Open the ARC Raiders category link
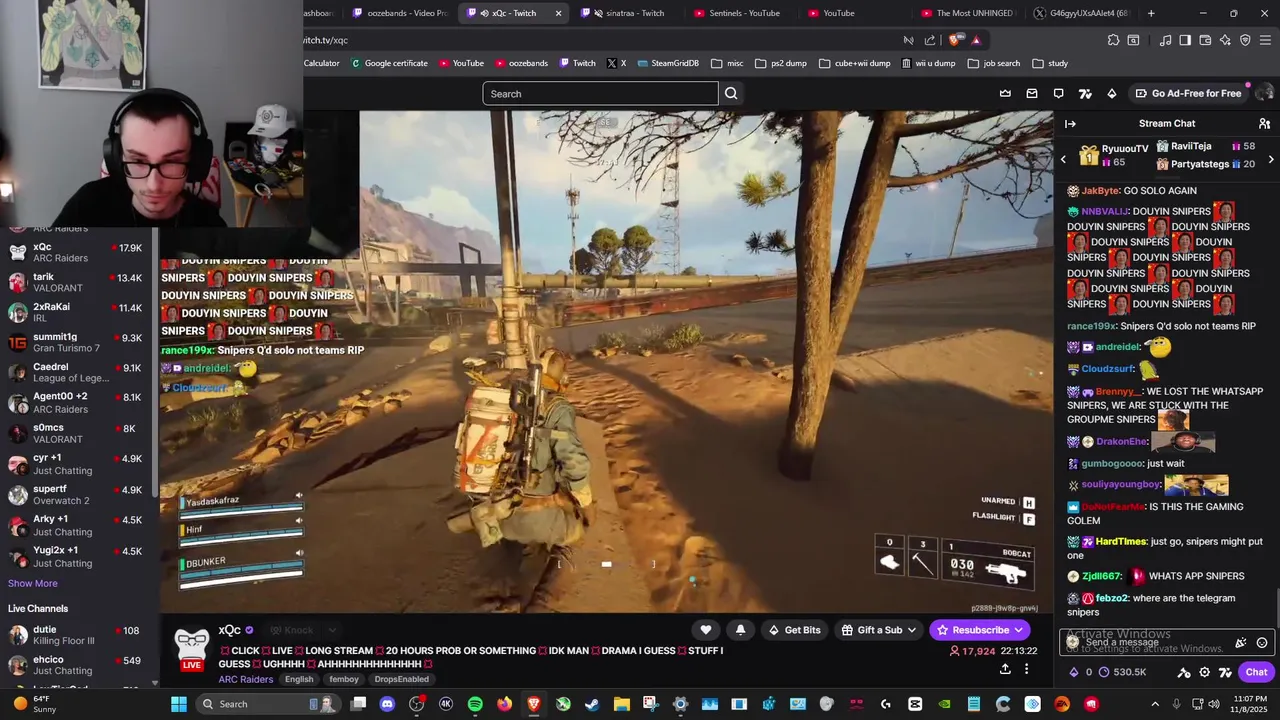 pyautogui.click(x=246, y=679)
